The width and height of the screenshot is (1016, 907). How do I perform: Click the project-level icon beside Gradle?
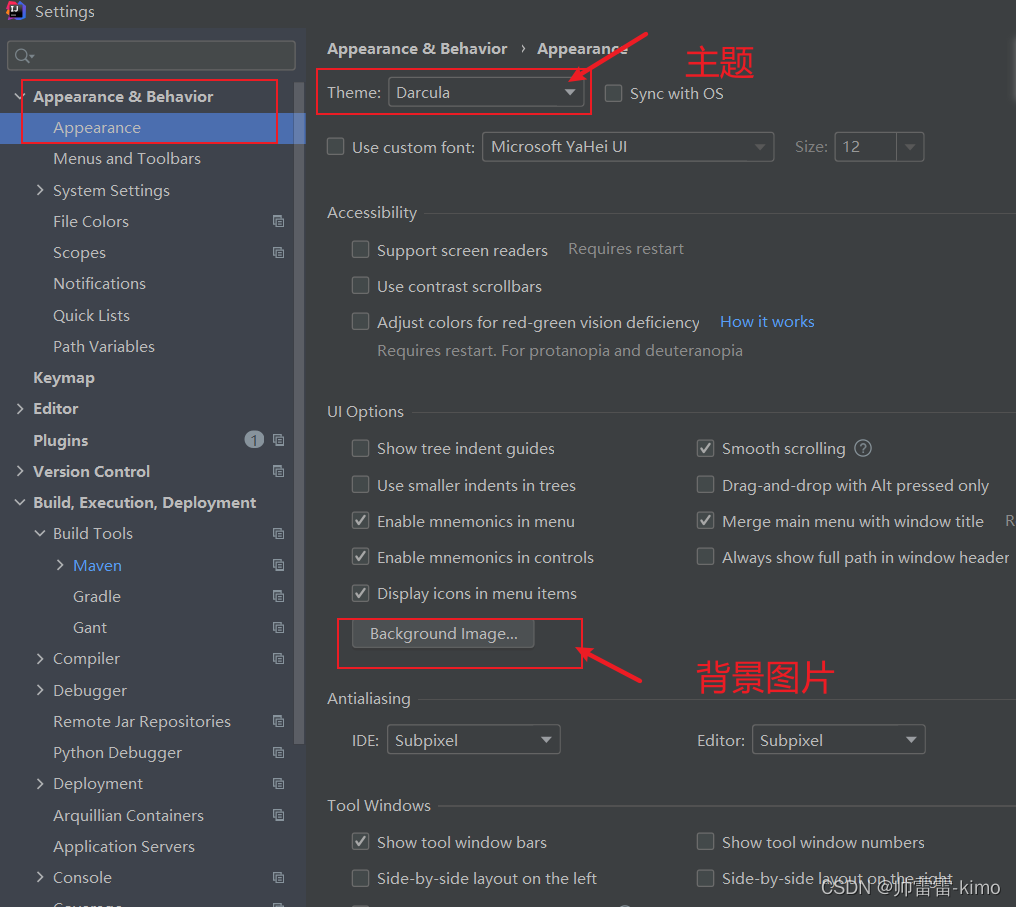coord(279,596)
